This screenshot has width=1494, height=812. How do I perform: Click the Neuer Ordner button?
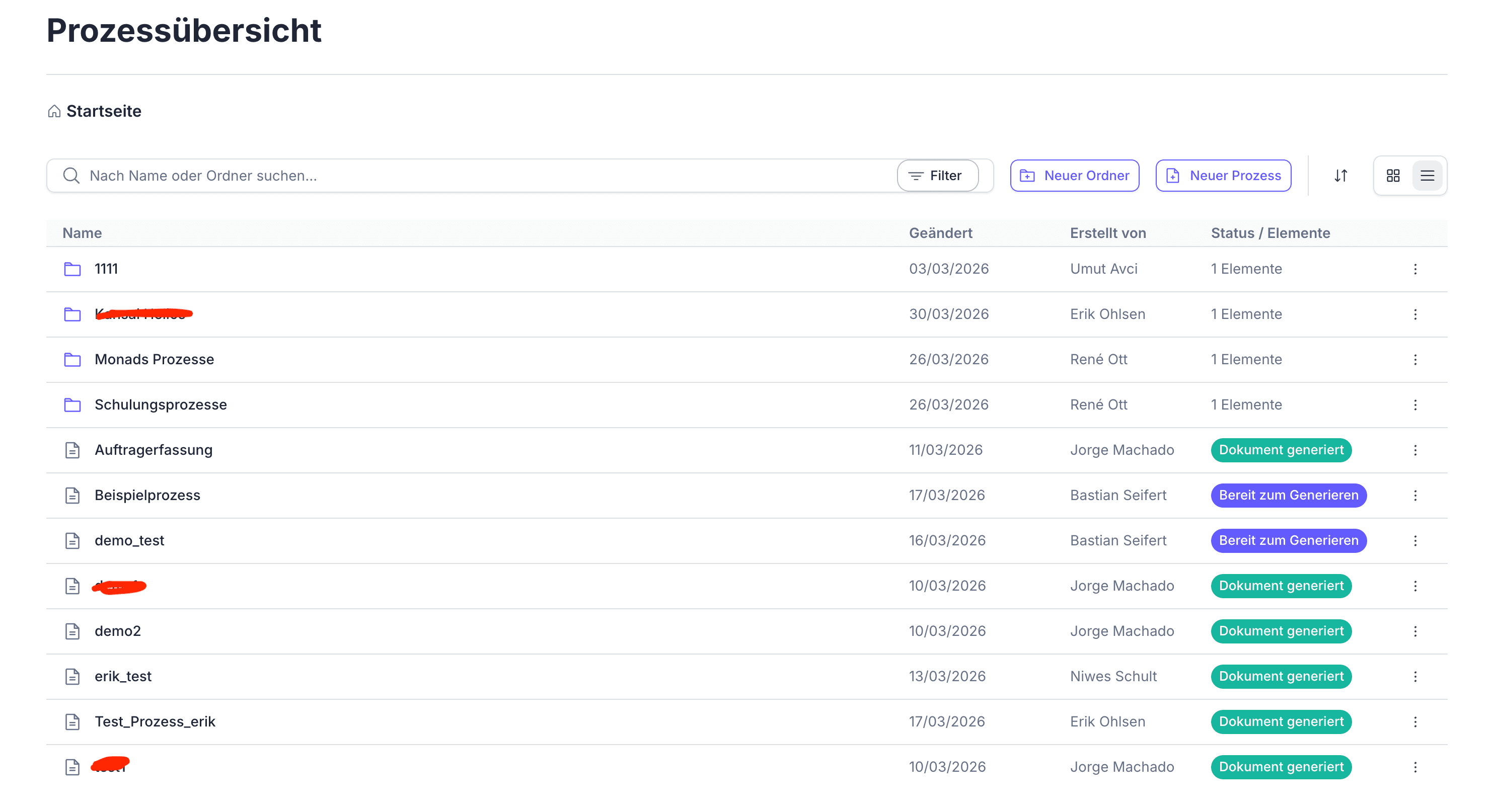1074,176
